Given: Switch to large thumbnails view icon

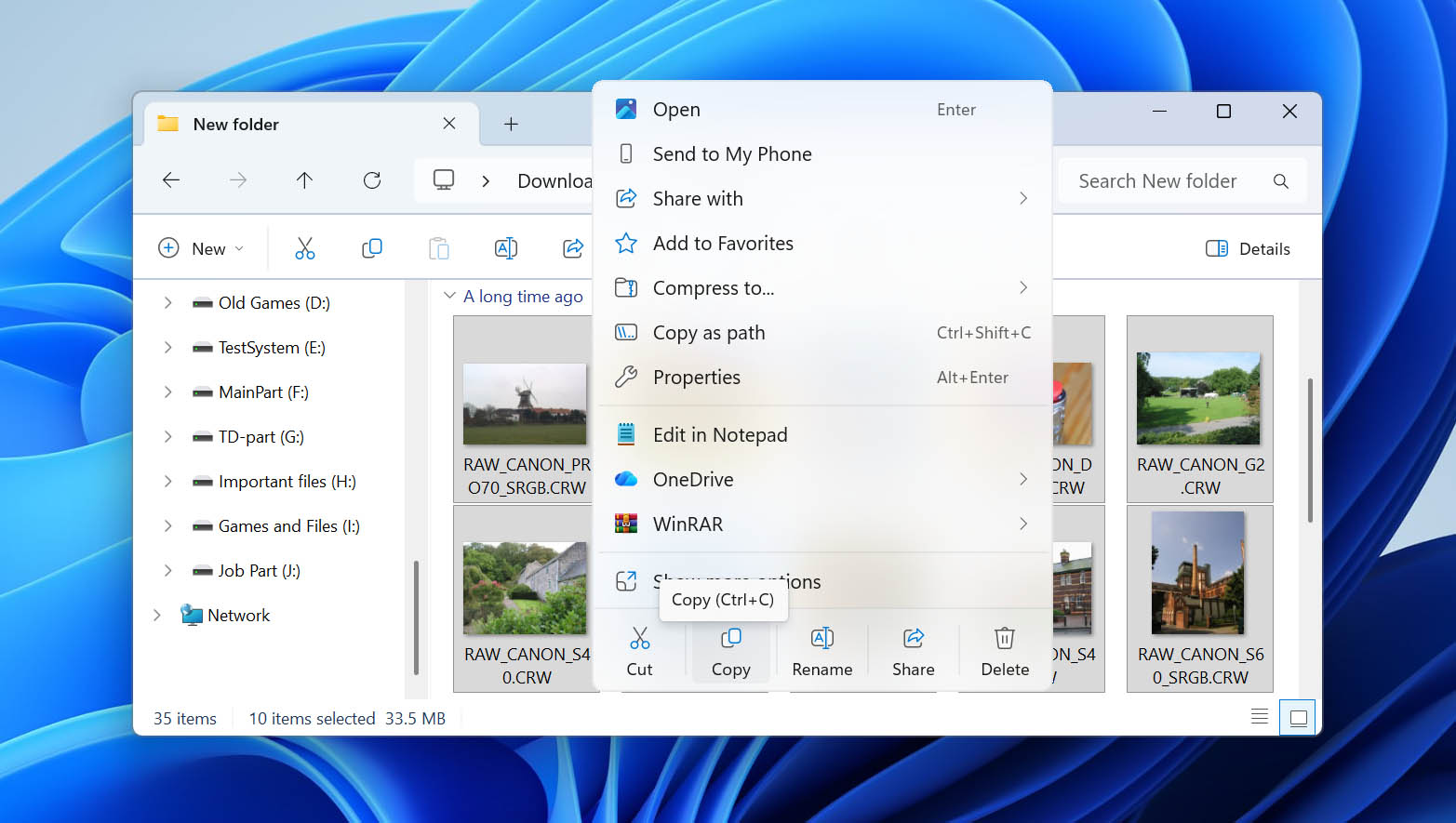Looking at the screenshot, I should point(1298,717).
